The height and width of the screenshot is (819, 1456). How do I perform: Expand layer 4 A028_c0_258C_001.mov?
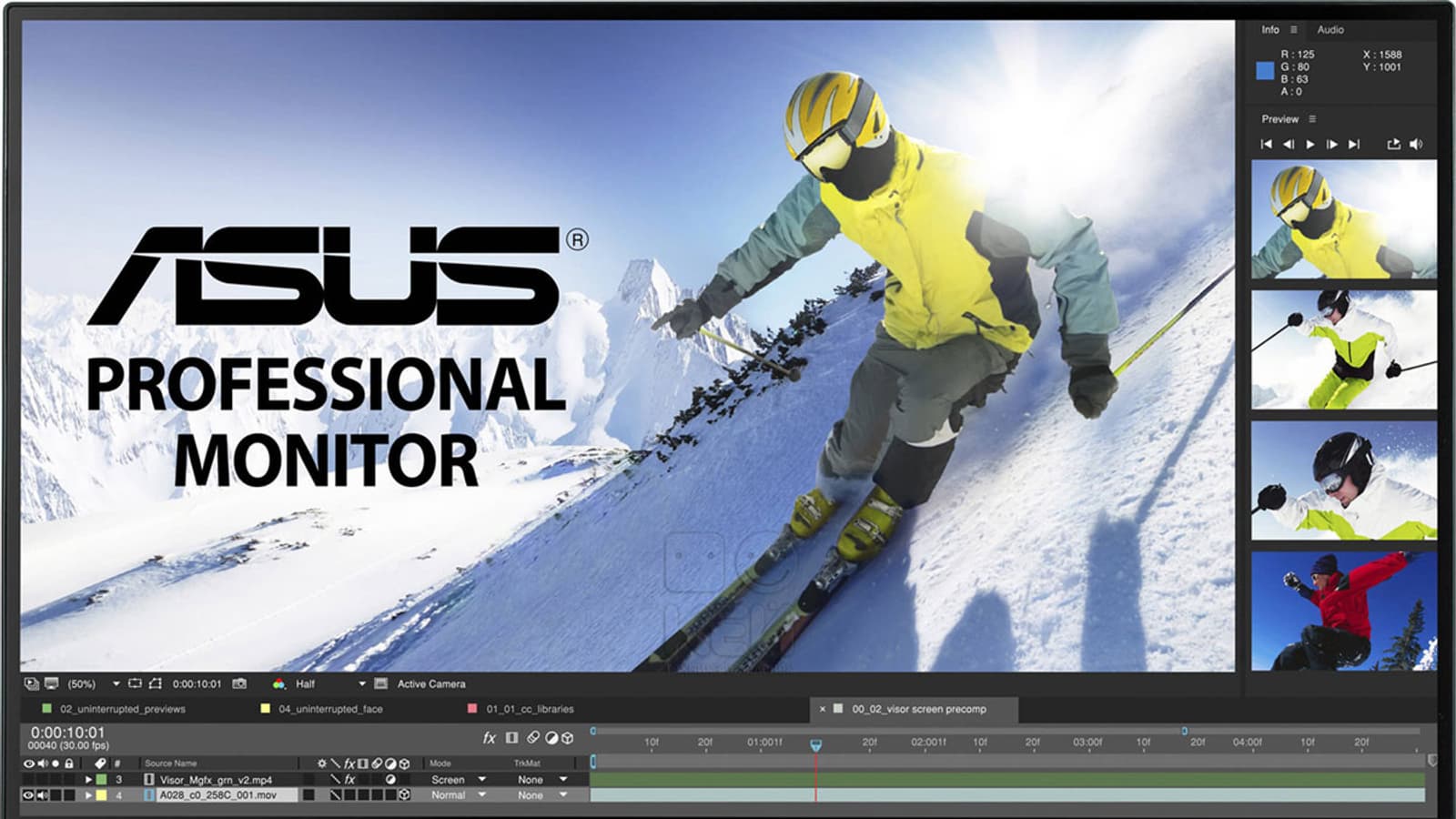coord(88,795)
